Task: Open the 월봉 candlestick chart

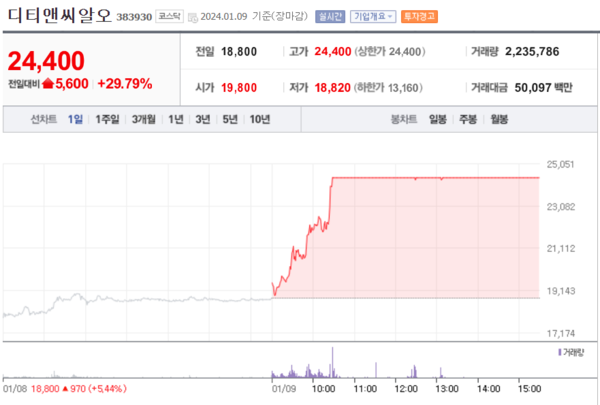Action: tap(499, 119)
